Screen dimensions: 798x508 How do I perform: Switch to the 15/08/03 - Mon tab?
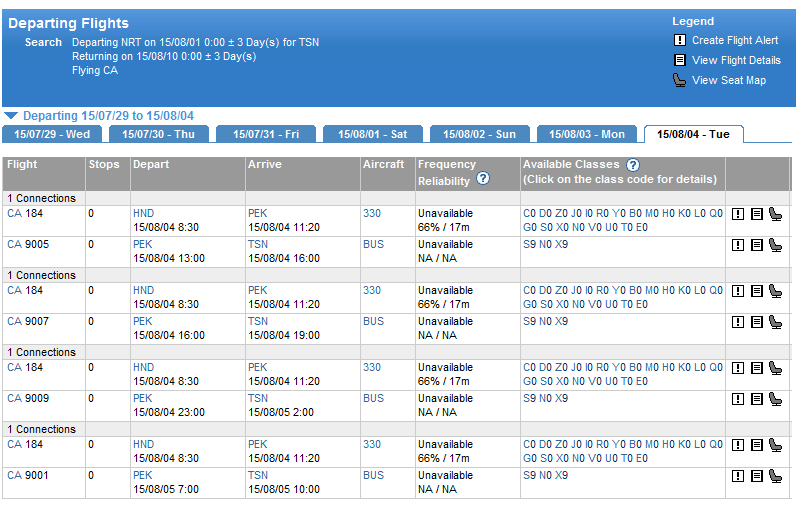pyautogui.click(x=586, y=134)
